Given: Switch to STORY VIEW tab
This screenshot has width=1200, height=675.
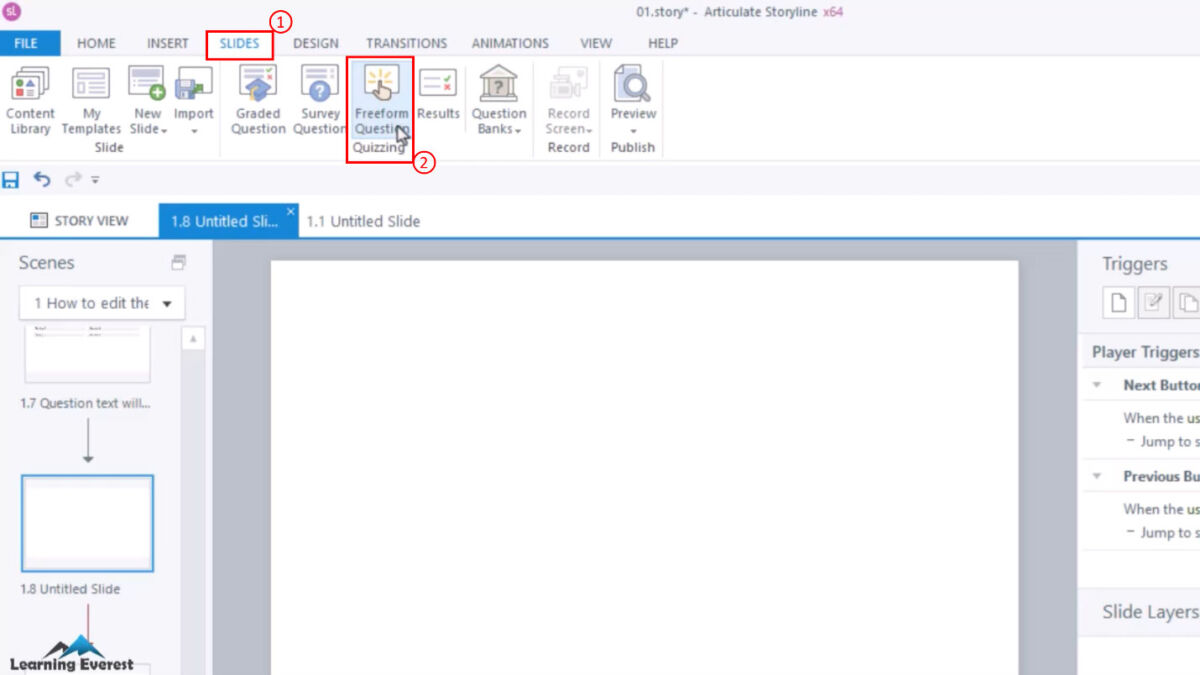Looking at the screenshot, I should click(x=80, y=221).
